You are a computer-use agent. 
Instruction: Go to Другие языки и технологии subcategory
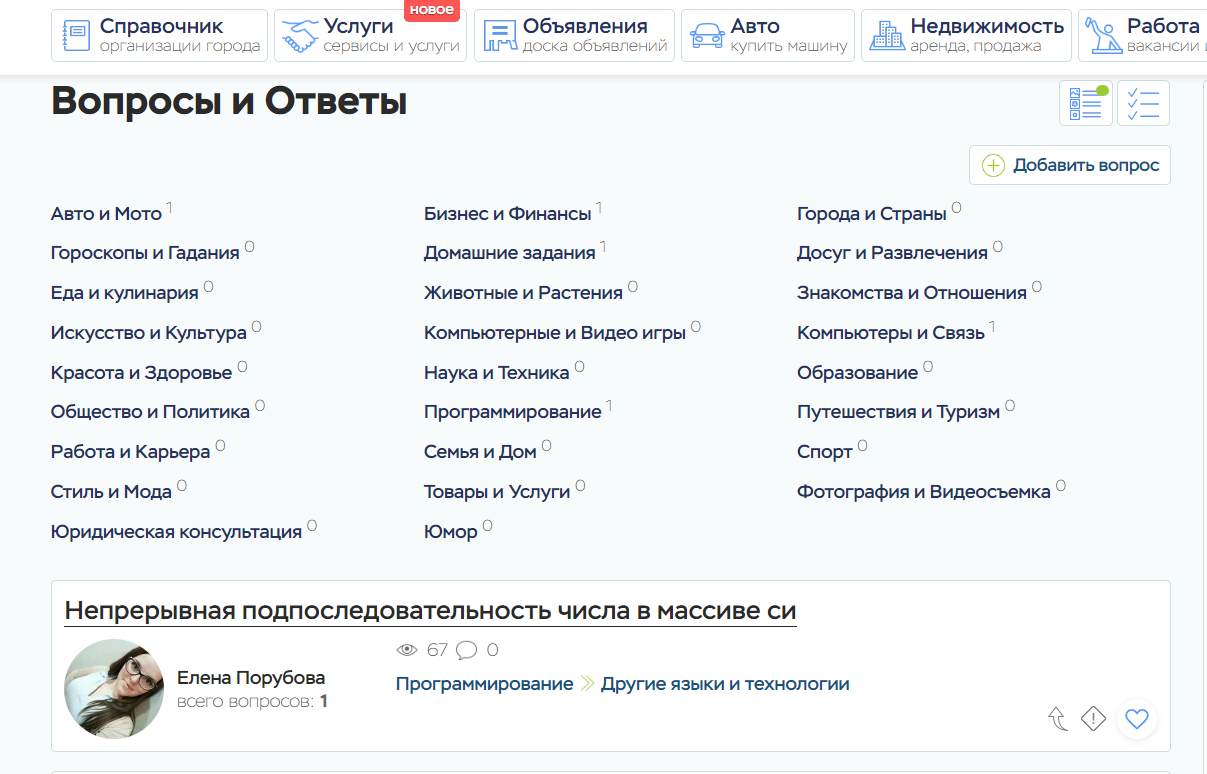(x=725, y=684)
